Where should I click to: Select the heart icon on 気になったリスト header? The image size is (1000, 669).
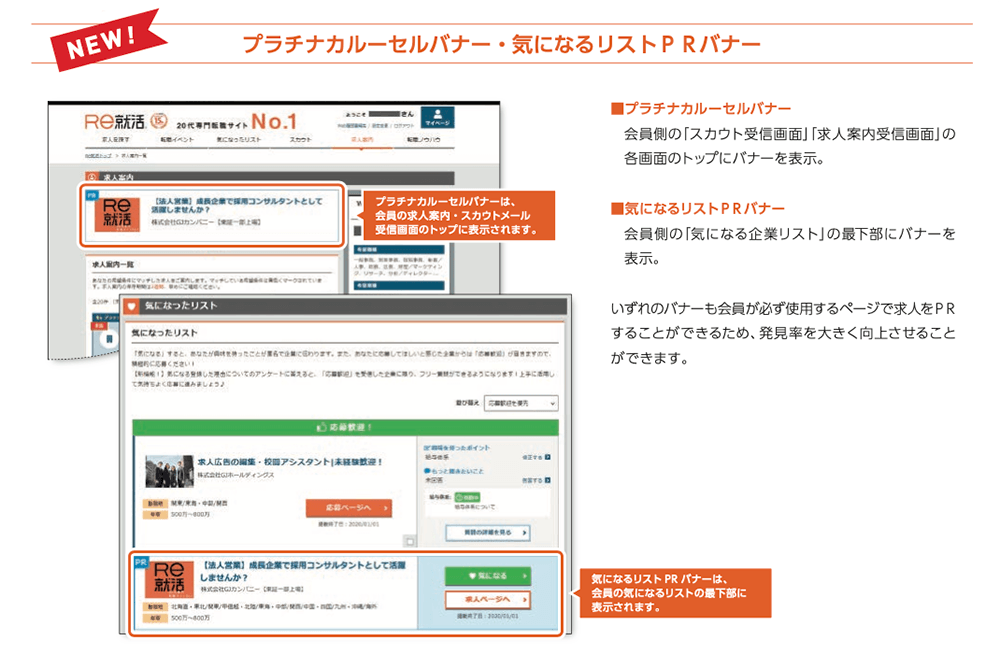tap(131, 308)
